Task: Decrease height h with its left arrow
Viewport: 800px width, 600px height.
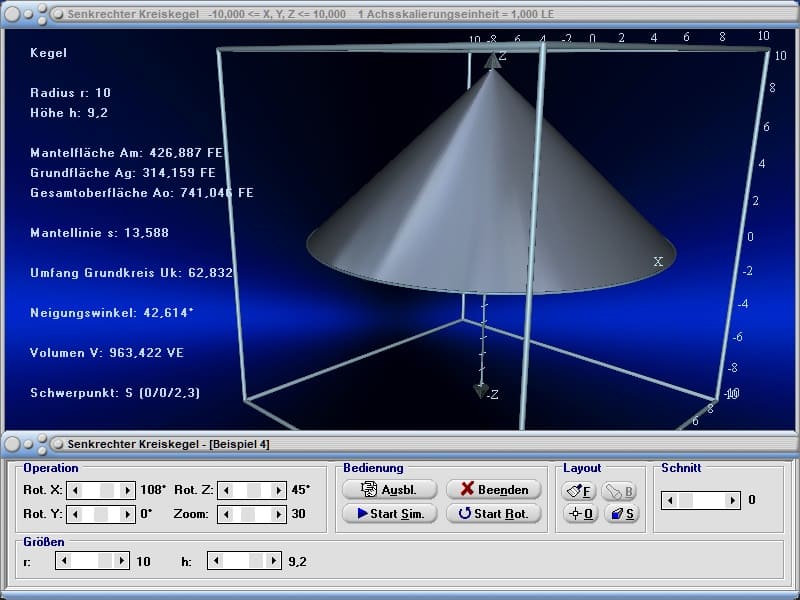Action: click(216, 561)
